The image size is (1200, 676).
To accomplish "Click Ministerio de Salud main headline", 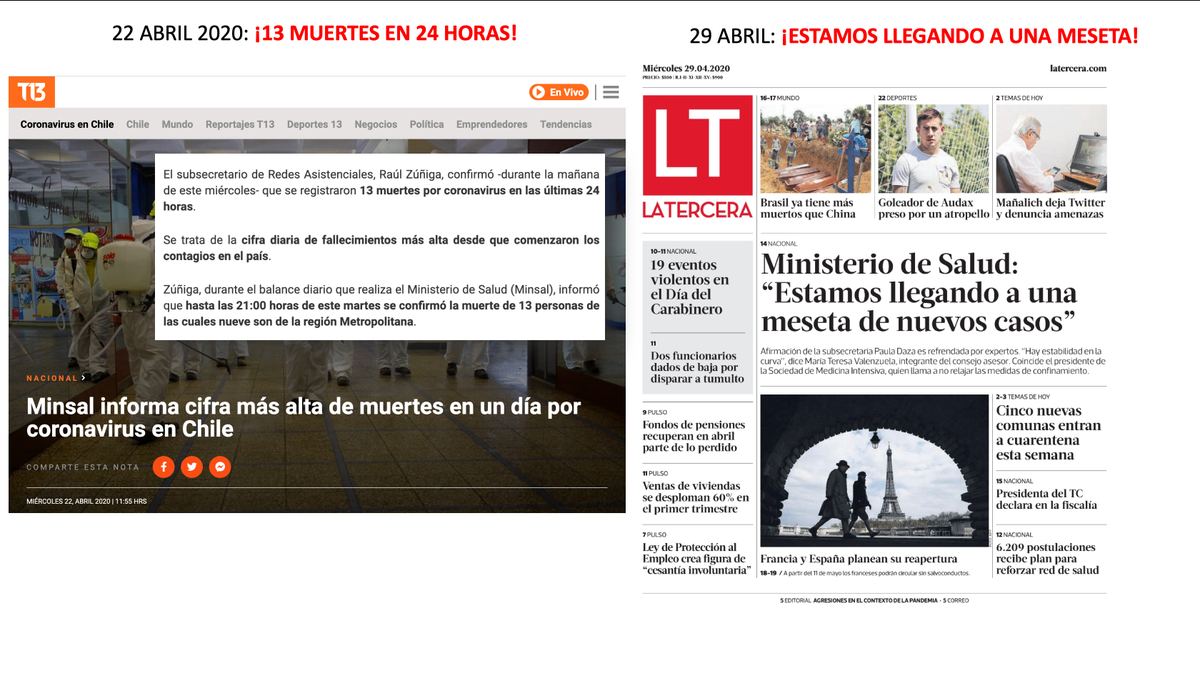I will click(919, 293).
